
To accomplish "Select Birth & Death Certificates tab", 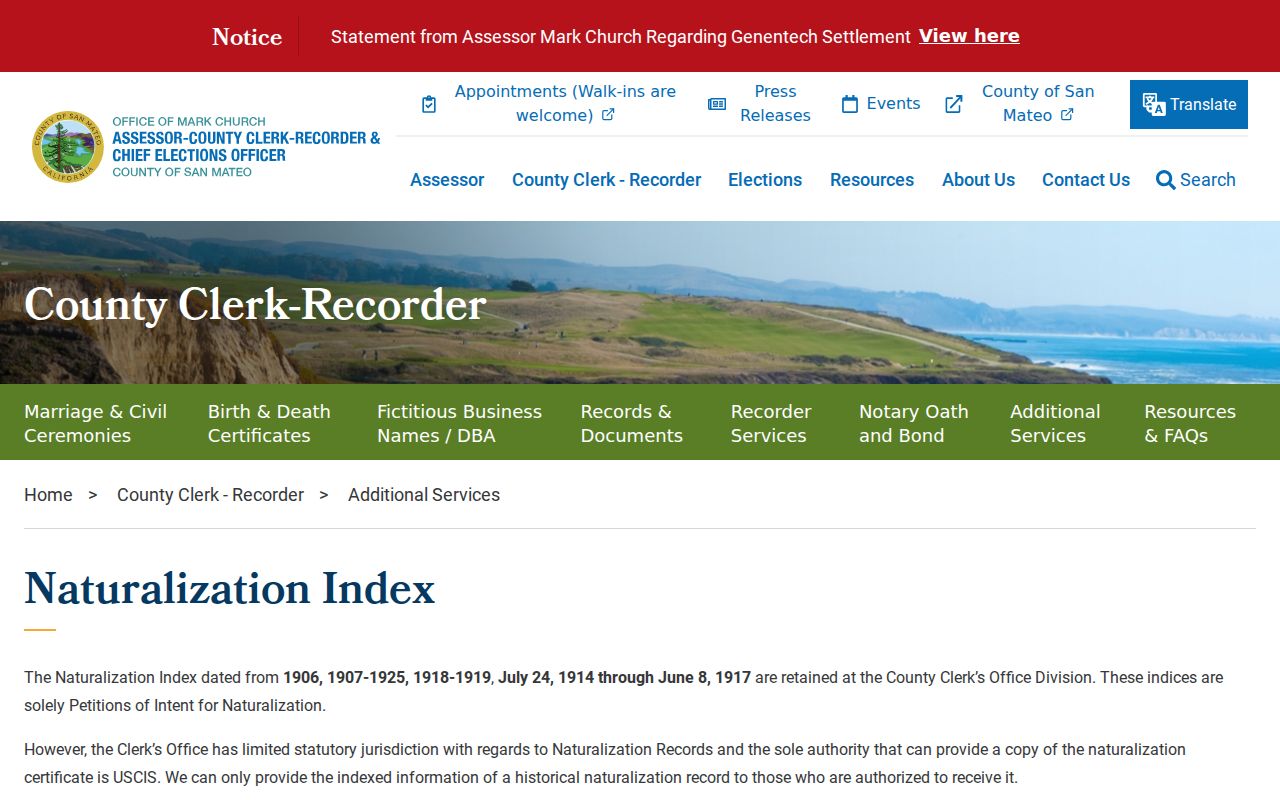I will [269, 423].
